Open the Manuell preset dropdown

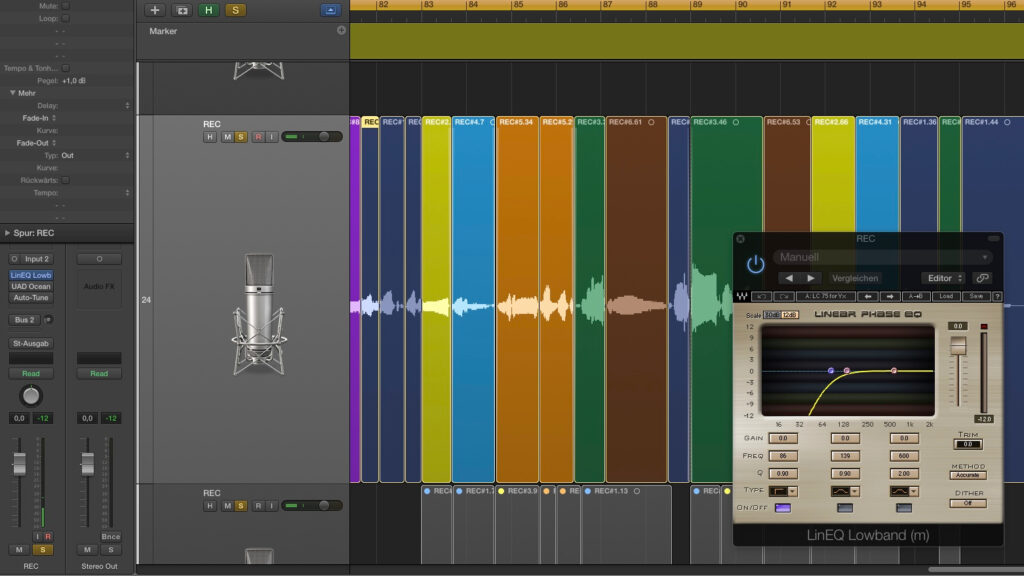[x=883, y=257]
